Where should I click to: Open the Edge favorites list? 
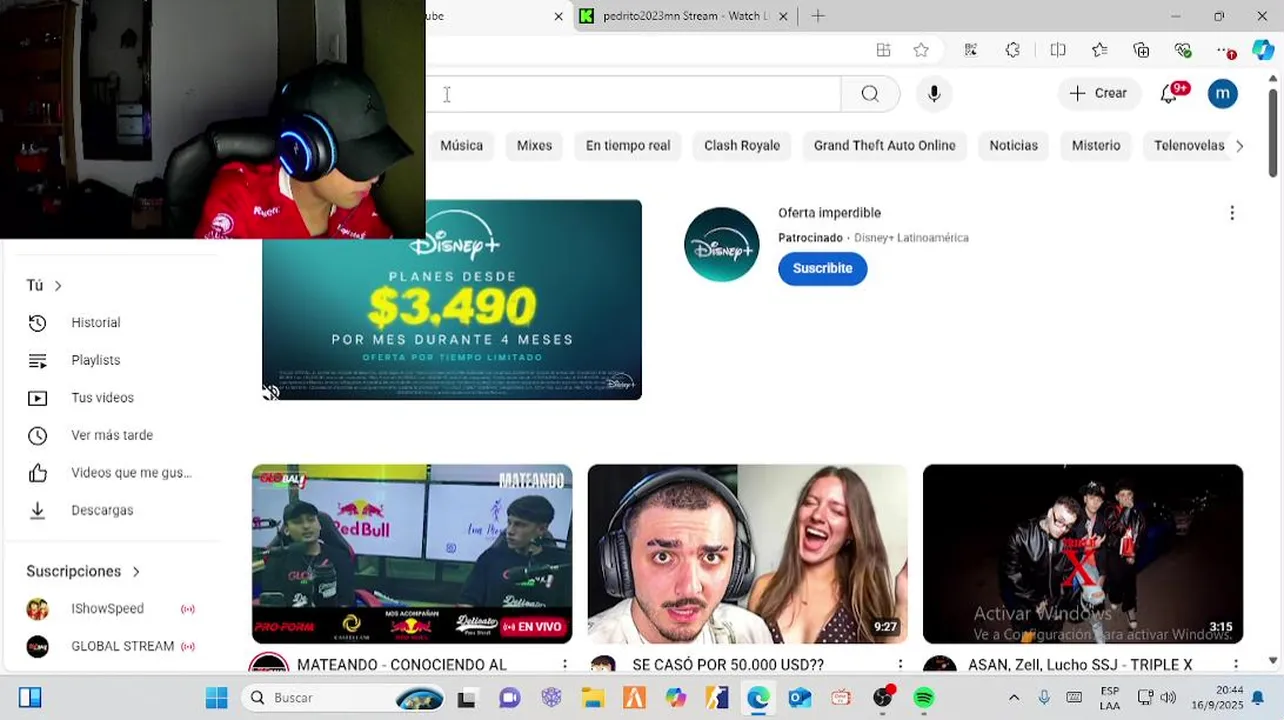[1100, 50]
